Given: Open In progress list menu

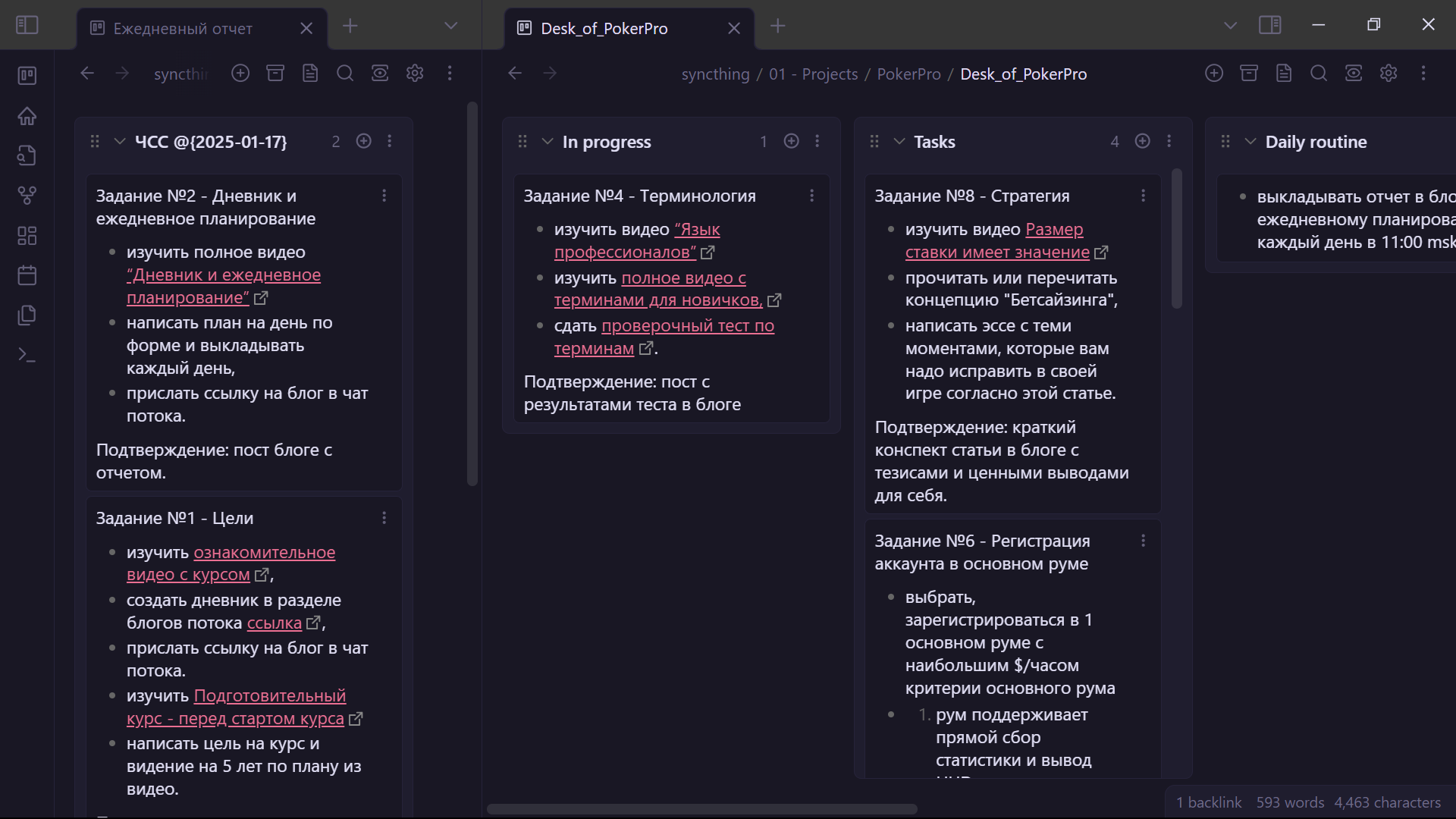Looking at the screenshot, I should pos(817,141).
